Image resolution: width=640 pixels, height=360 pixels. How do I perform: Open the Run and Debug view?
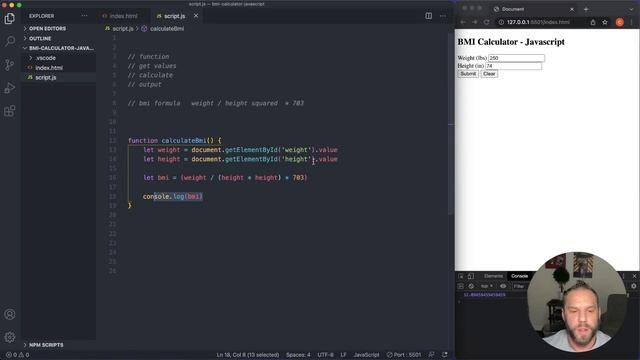(x=10, y=88)
